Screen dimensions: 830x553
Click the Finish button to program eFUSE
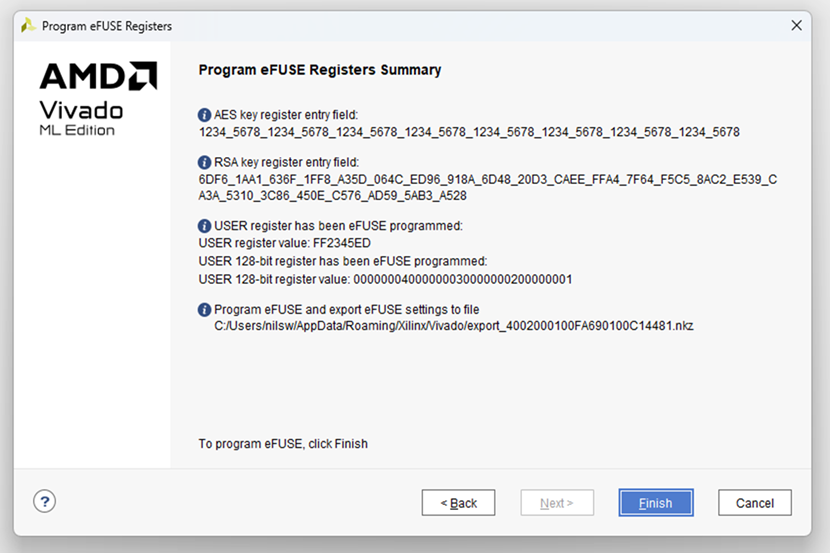tap(655, 503)
